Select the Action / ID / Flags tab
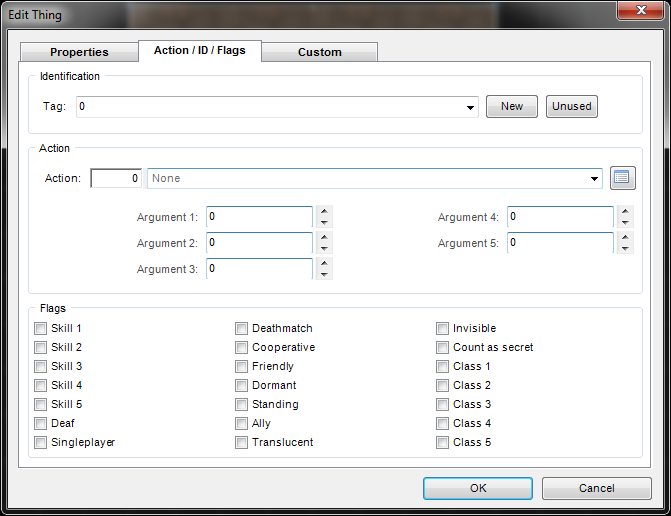This screenshot has width=671, height=516. coord(200,50)
